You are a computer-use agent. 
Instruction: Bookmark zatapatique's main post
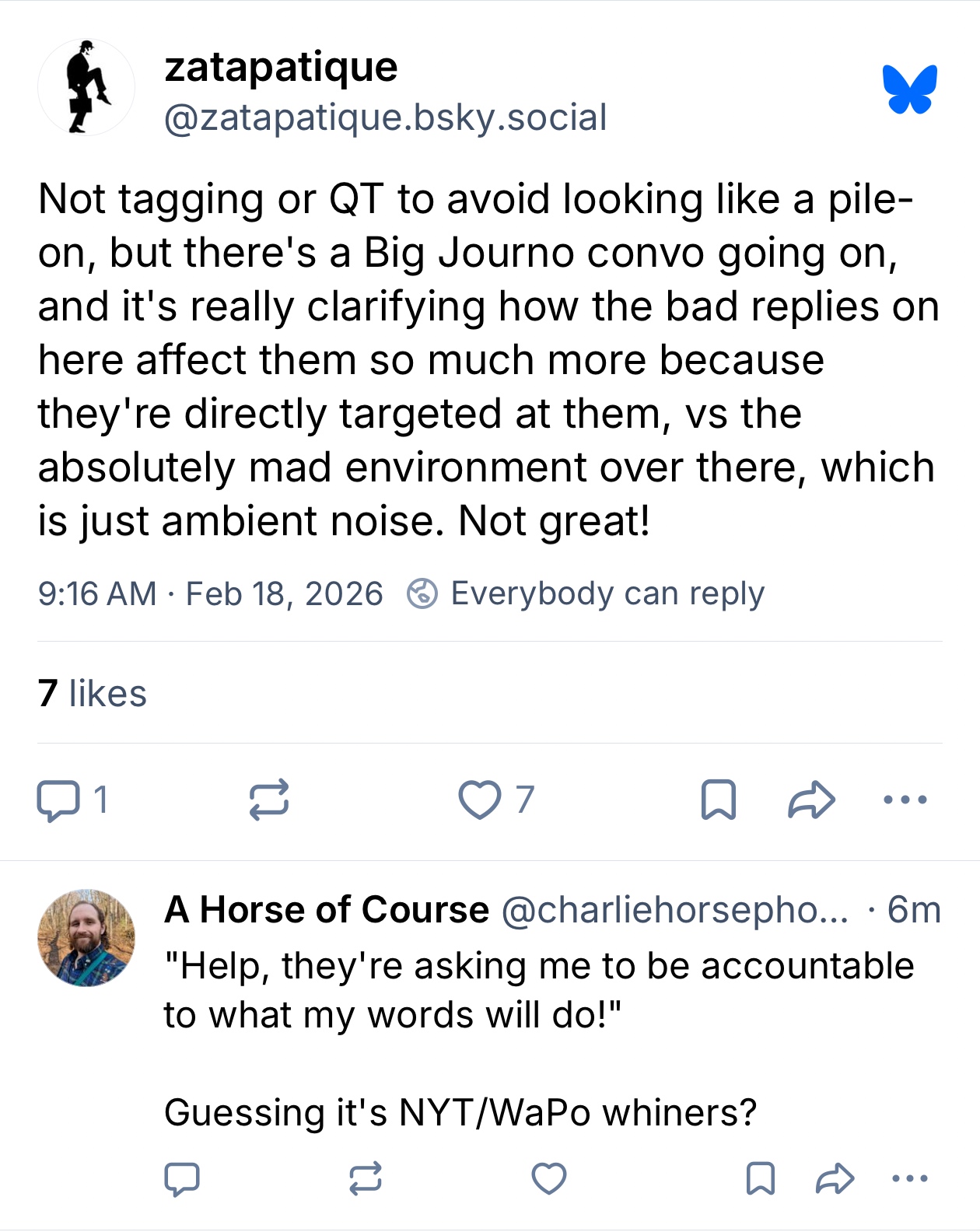719,800
